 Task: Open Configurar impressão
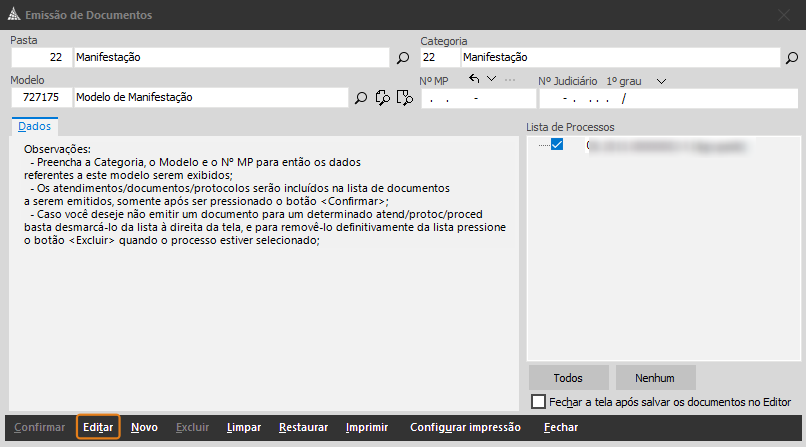coord(465,427)
